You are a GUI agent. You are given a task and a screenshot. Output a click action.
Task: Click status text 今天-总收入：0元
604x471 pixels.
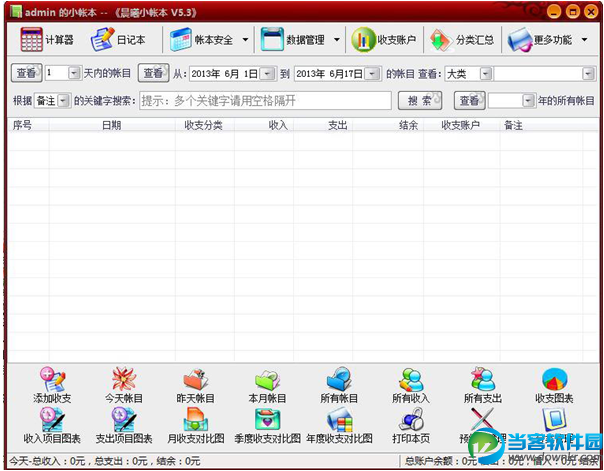pyautogui.click(x=47, y=461)
